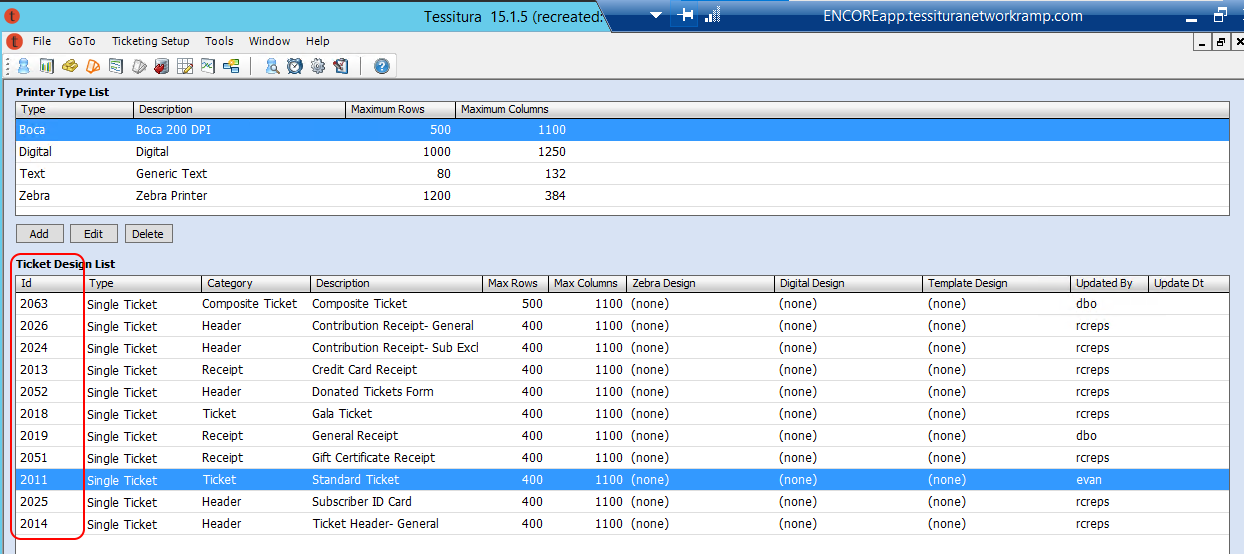Click the blue help question mark icon
1244x554 pixels.
pyautogui.click(x=381, y=67)
